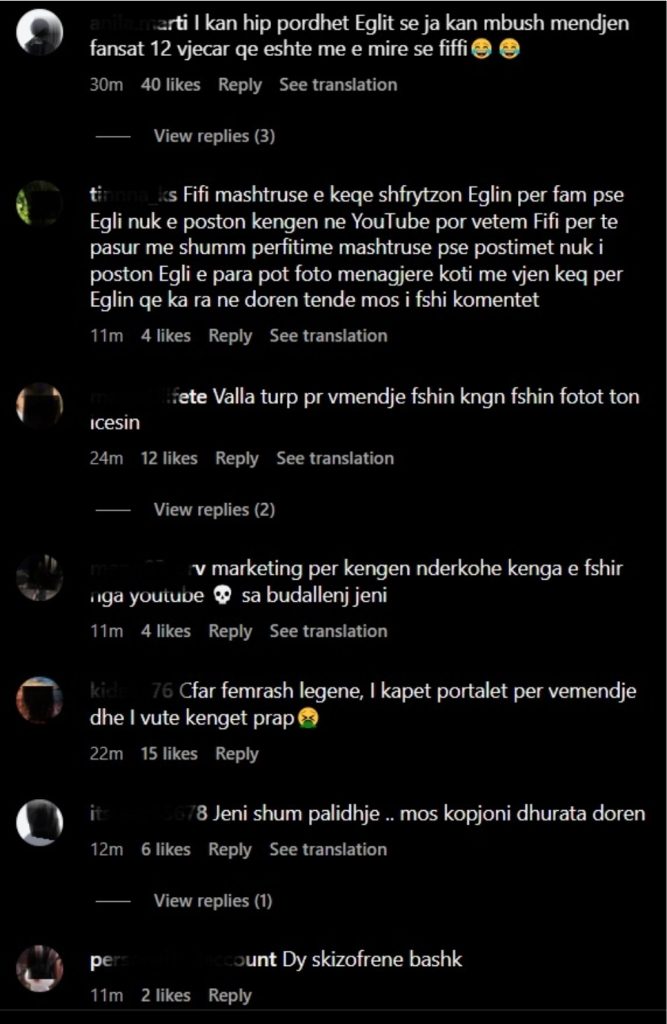Expand View replies (3)

tap(214, 136)
